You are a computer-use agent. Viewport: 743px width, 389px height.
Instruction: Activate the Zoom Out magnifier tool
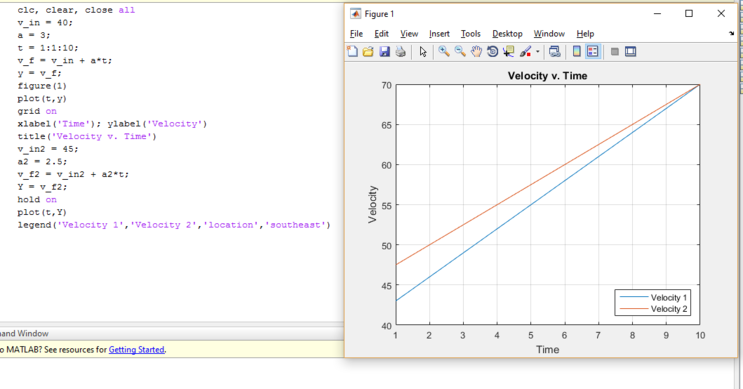click(460, 52)
